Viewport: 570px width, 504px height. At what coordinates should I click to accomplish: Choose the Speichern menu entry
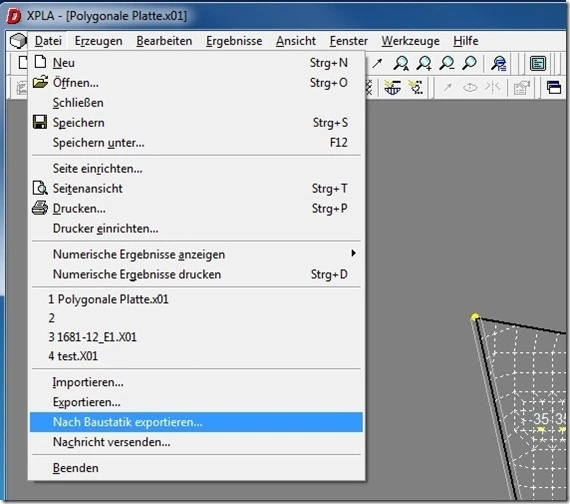[196, 123]
